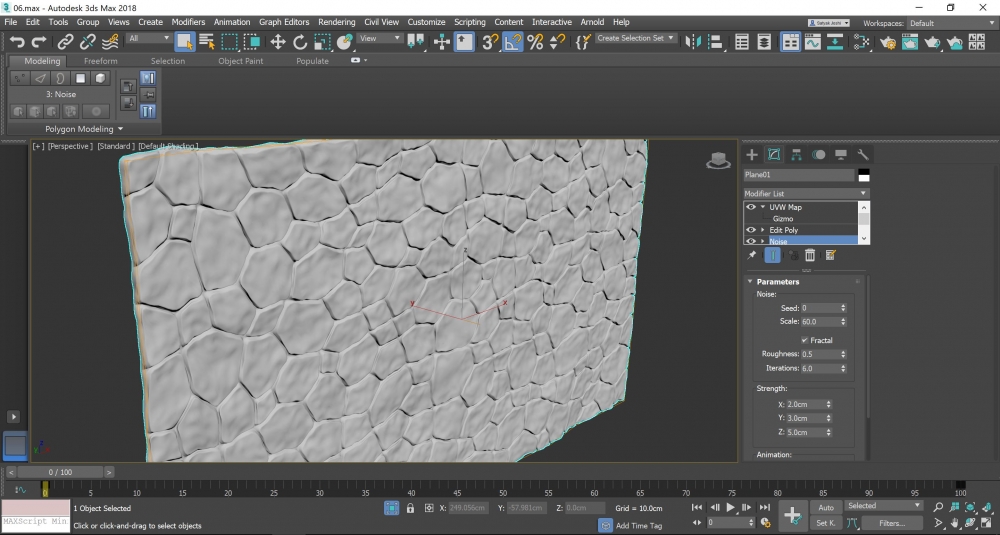
Task: Hide the UVW Map modifier via eye icon
Action: [750, 207]
